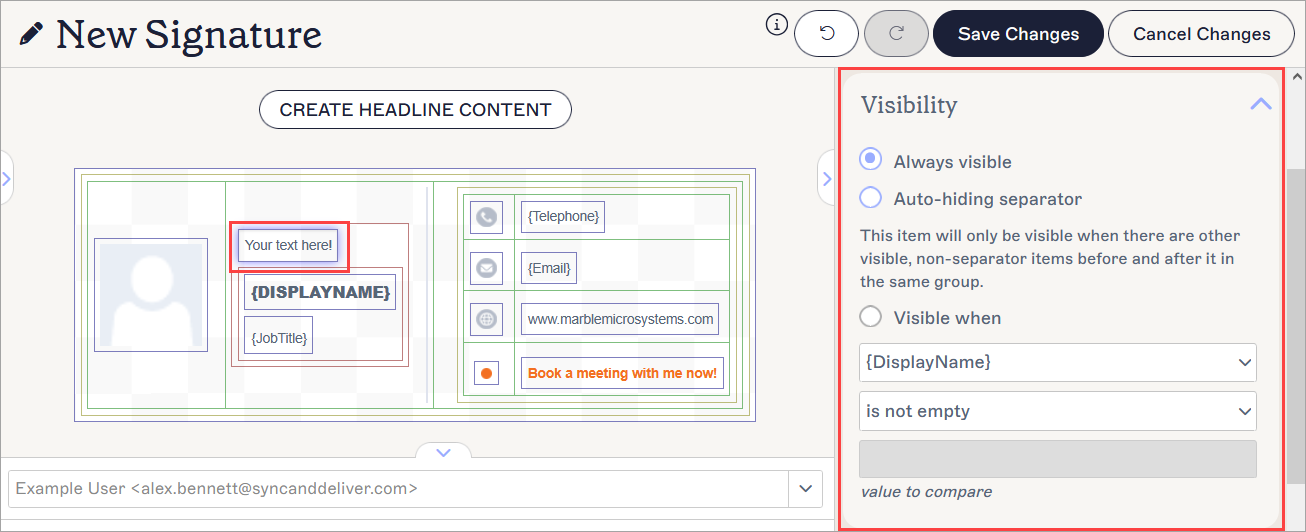The height and width of the screenshot is (532, 1306).
Task: Click the pencil edit icon beside title
Action: (31, 34)
